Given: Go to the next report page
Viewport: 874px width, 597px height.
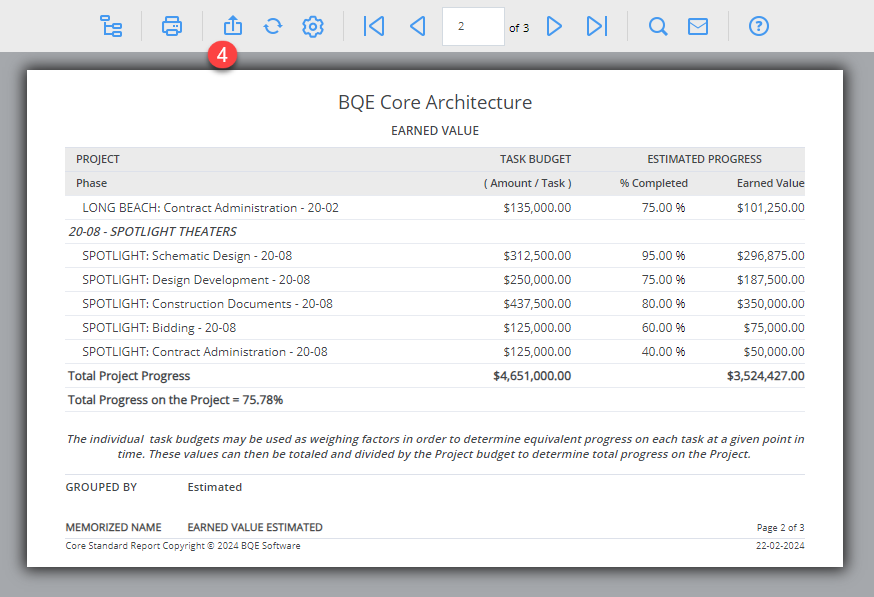Looking at the screenshot, I should click(x=554, y=26).
